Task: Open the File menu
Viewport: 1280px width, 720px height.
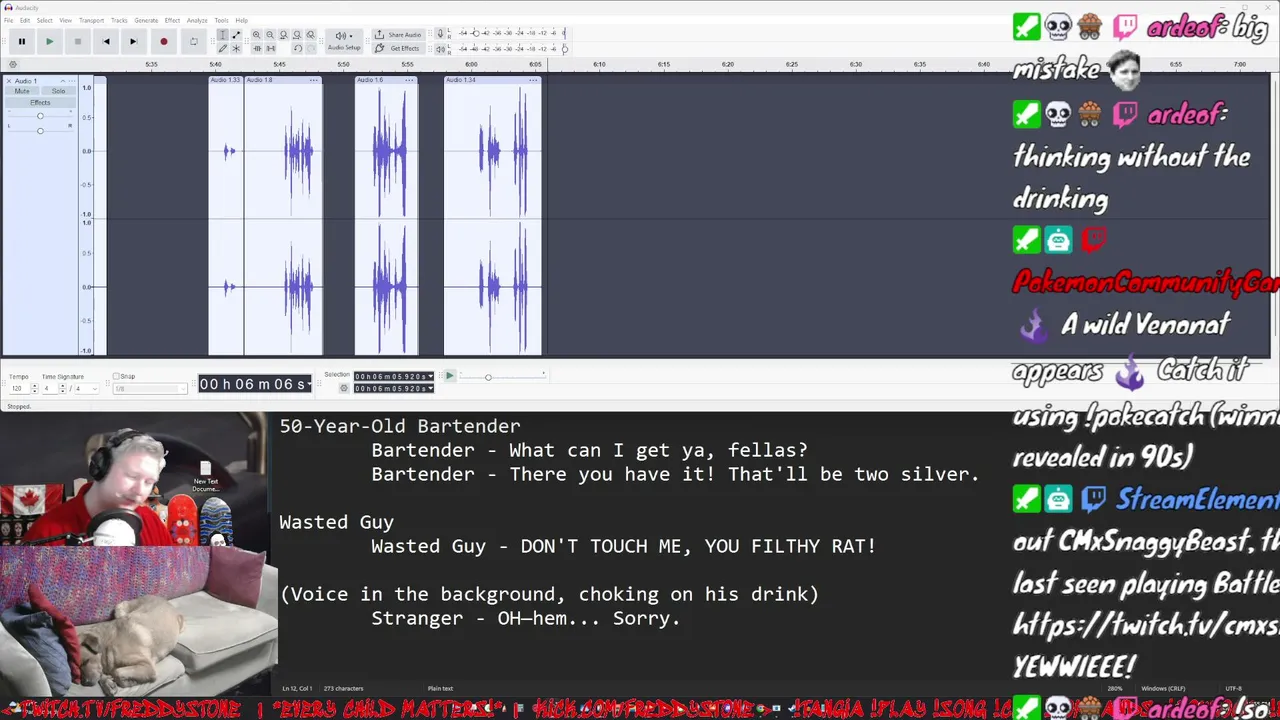Action: (x=9, y=20)
